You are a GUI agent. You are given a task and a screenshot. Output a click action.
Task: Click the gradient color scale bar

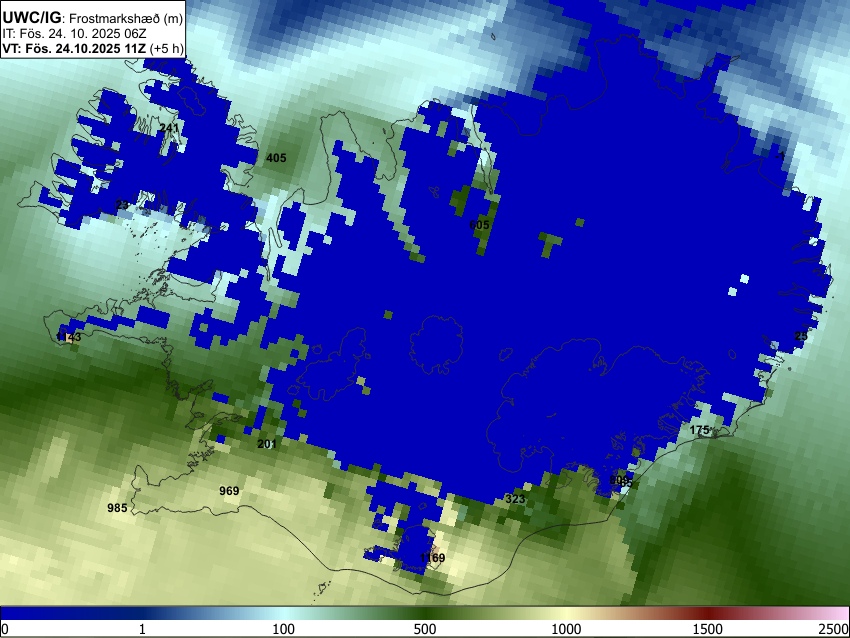[425, 613]
